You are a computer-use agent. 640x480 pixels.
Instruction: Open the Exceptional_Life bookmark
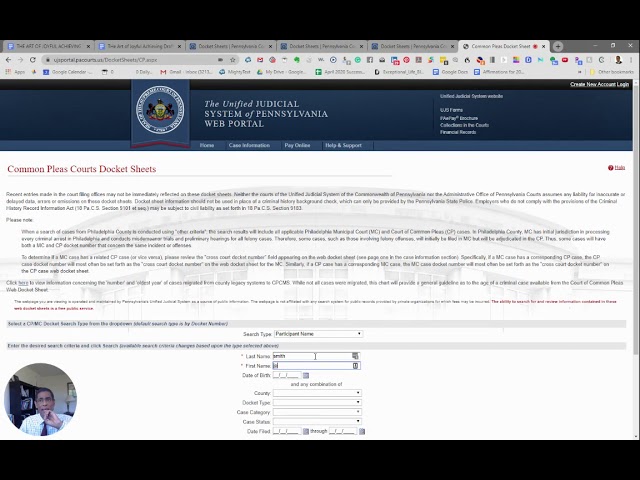pyautogui.click(x=399, y=72)
